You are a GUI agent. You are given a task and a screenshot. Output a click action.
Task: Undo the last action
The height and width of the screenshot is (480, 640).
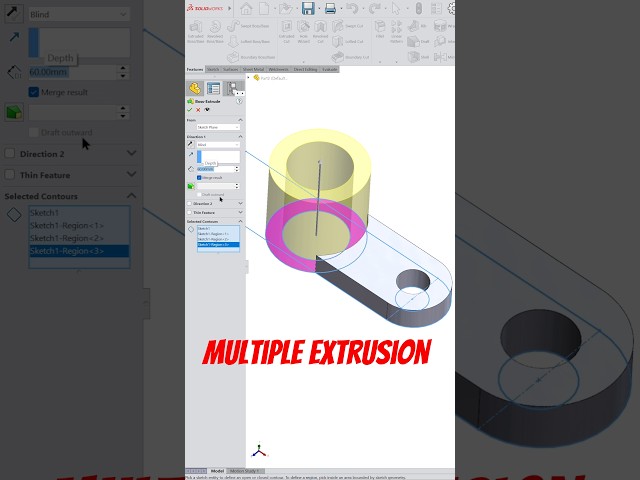tap(352, 9)
